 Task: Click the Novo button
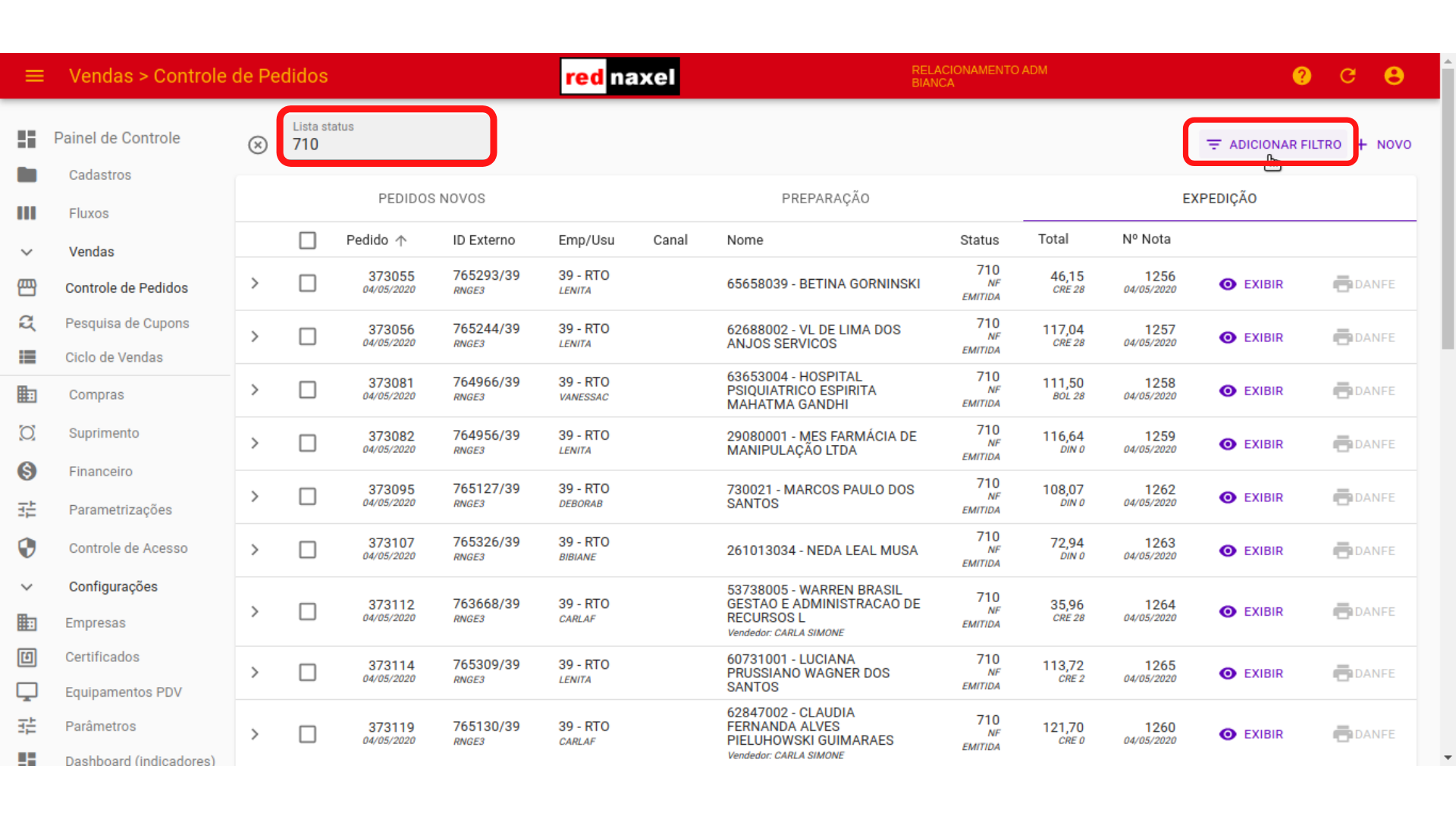pos(1386,144)
